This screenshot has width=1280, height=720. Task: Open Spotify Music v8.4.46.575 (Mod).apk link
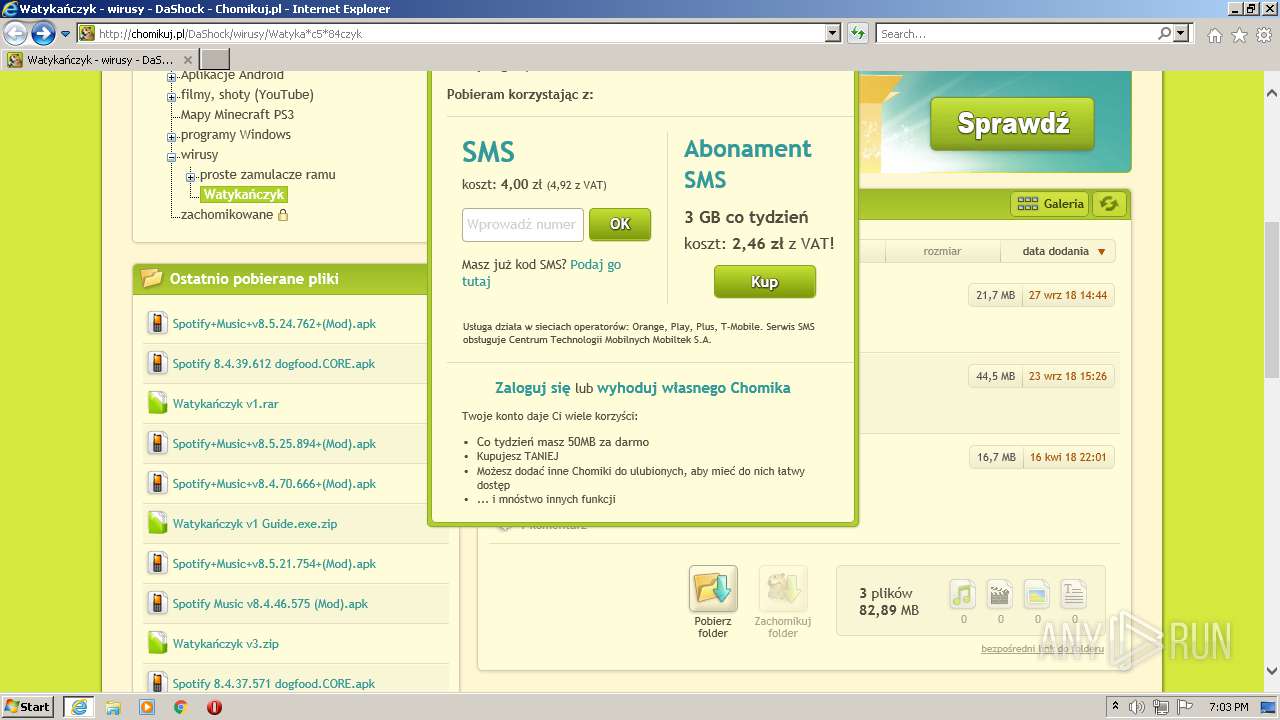point(270,604)
